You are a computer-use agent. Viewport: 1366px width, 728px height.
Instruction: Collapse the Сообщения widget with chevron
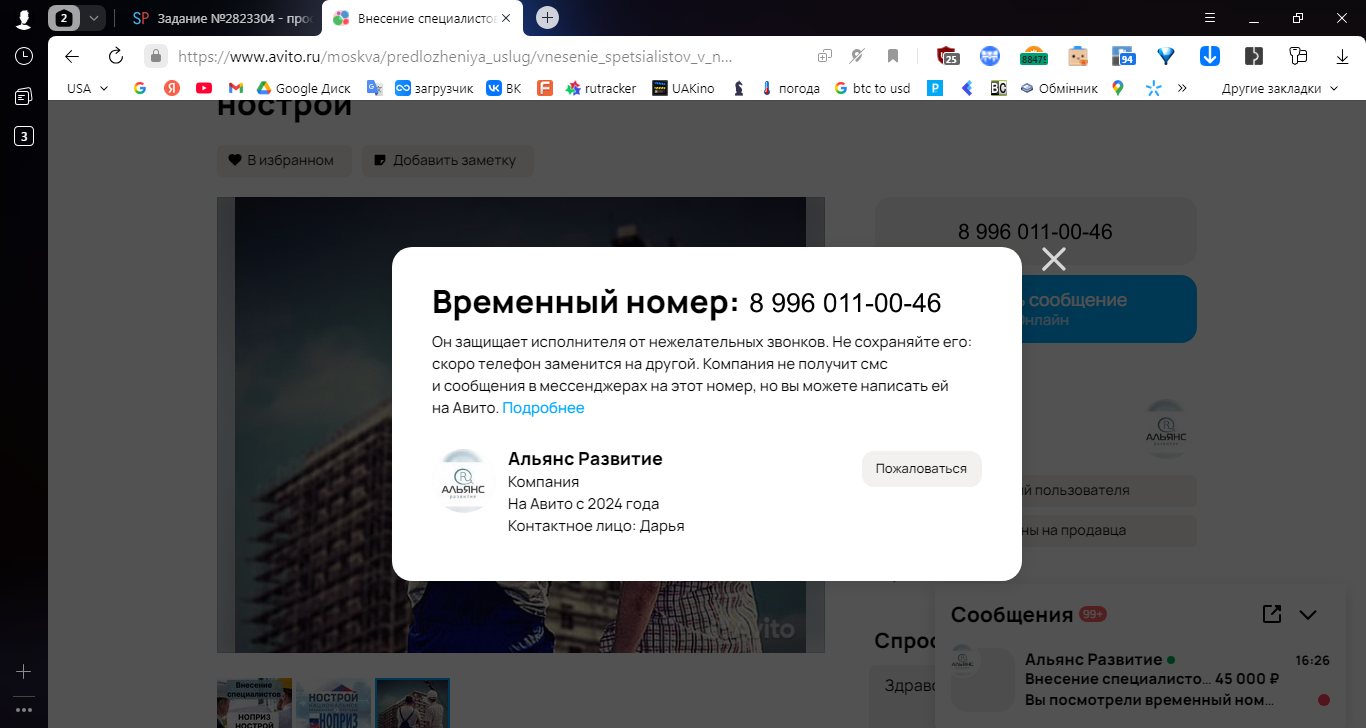tap(1308, 614)
